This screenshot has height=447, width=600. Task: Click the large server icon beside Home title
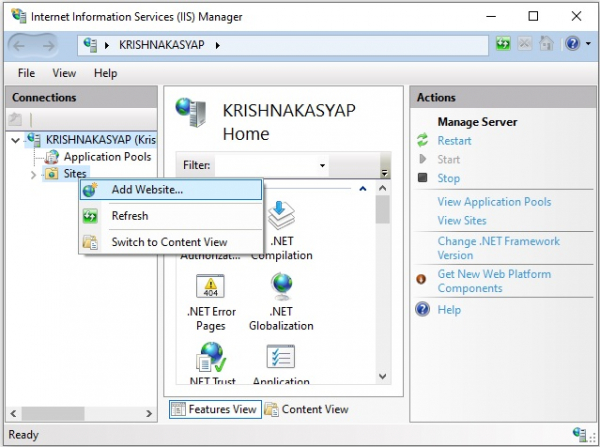pos(191,112)
